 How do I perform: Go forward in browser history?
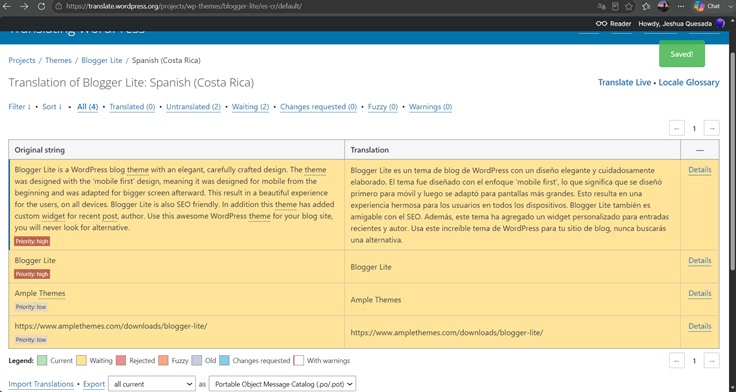point(24,6)
